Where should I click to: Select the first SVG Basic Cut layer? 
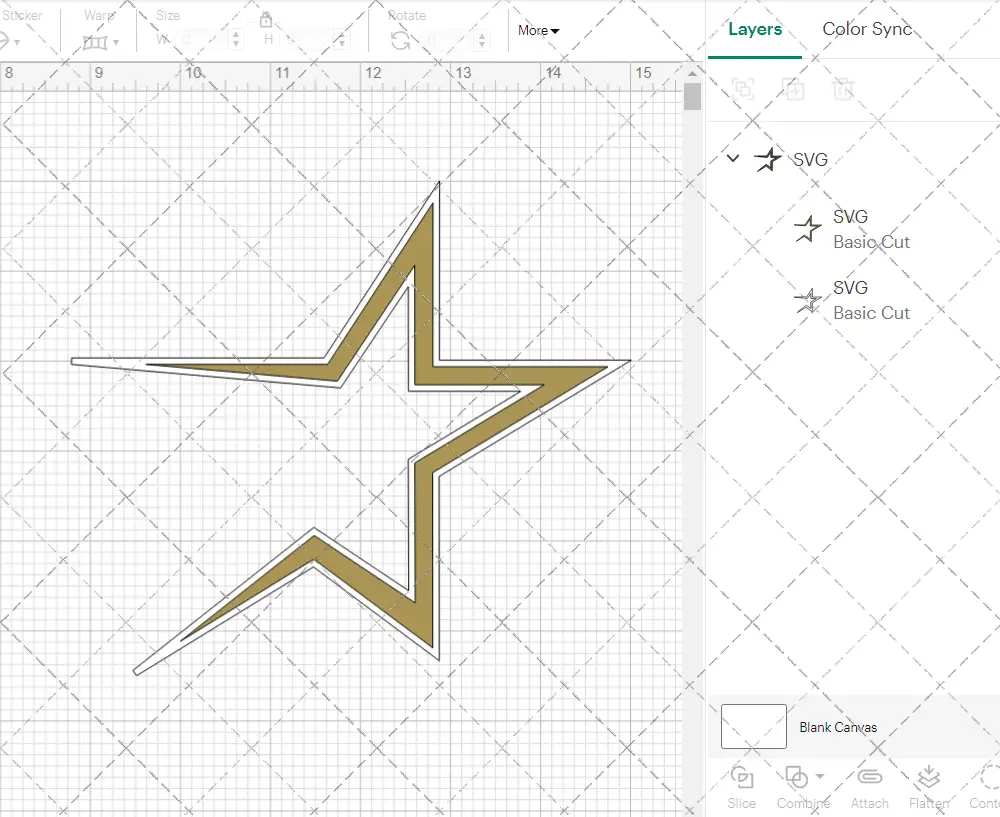(x=853, y=229)
